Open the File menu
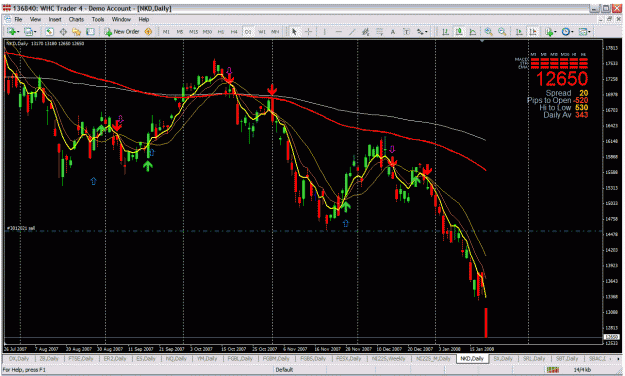This screenshot has width=625, height=376. [x=18, y=19]
